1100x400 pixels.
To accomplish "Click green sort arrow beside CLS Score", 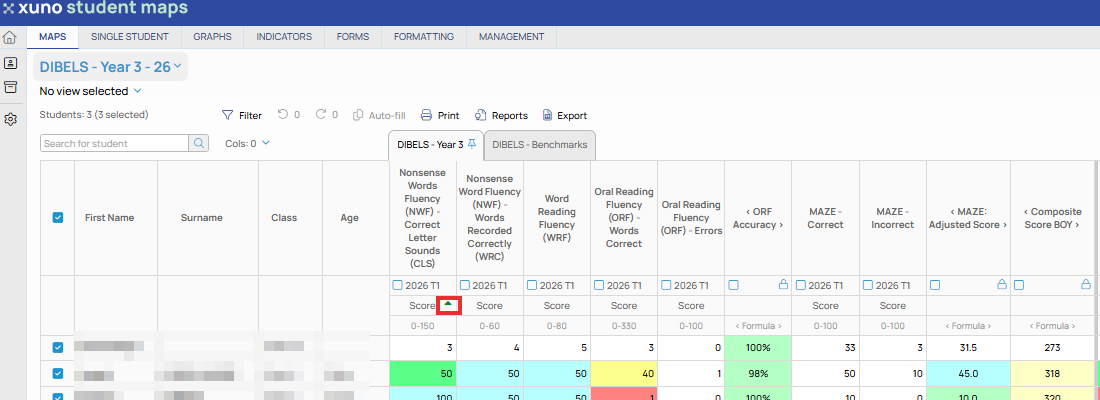I will [x=448, y=305].
